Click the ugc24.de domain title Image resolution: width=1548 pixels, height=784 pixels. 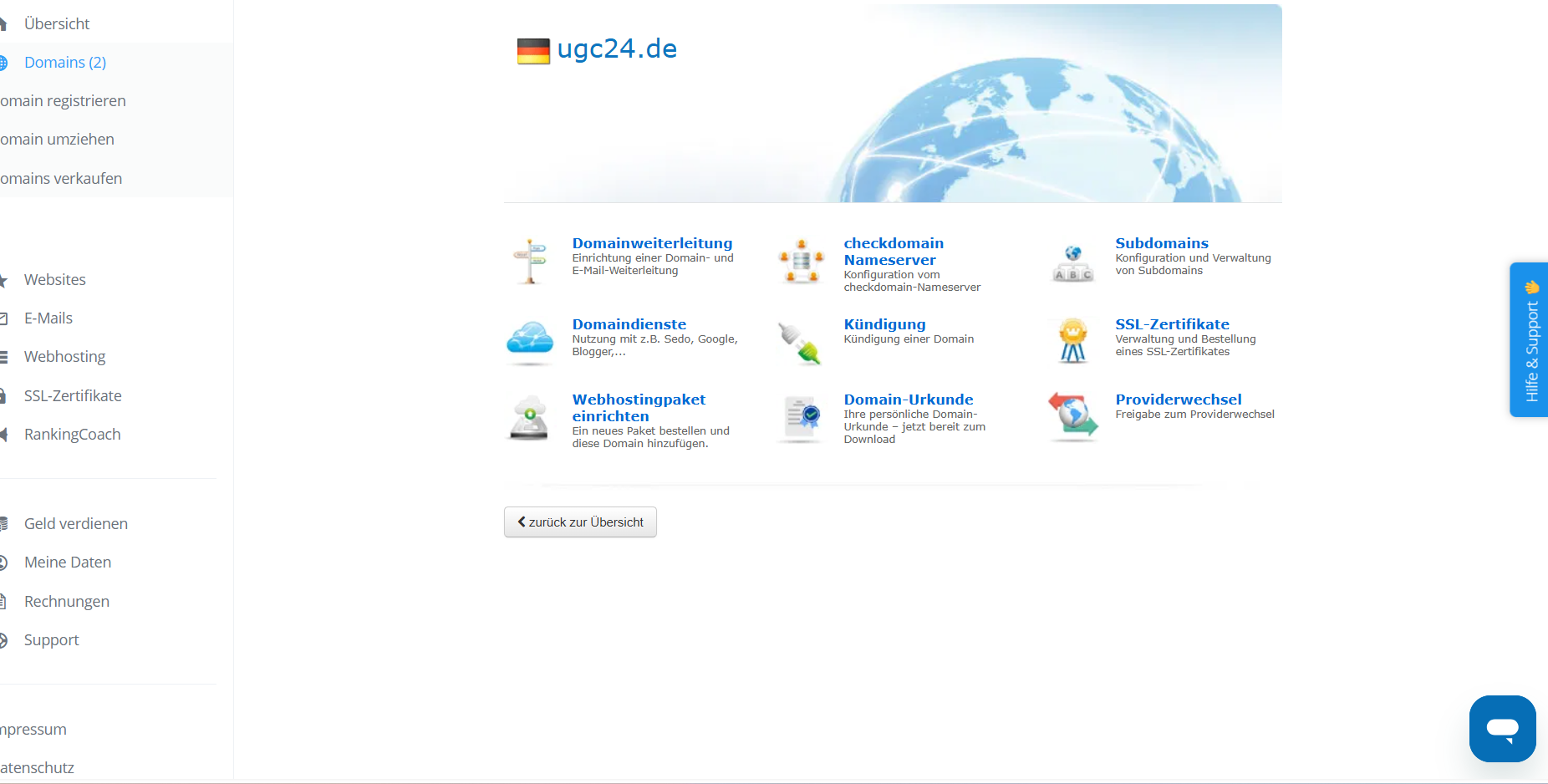(x=617, y=49)
